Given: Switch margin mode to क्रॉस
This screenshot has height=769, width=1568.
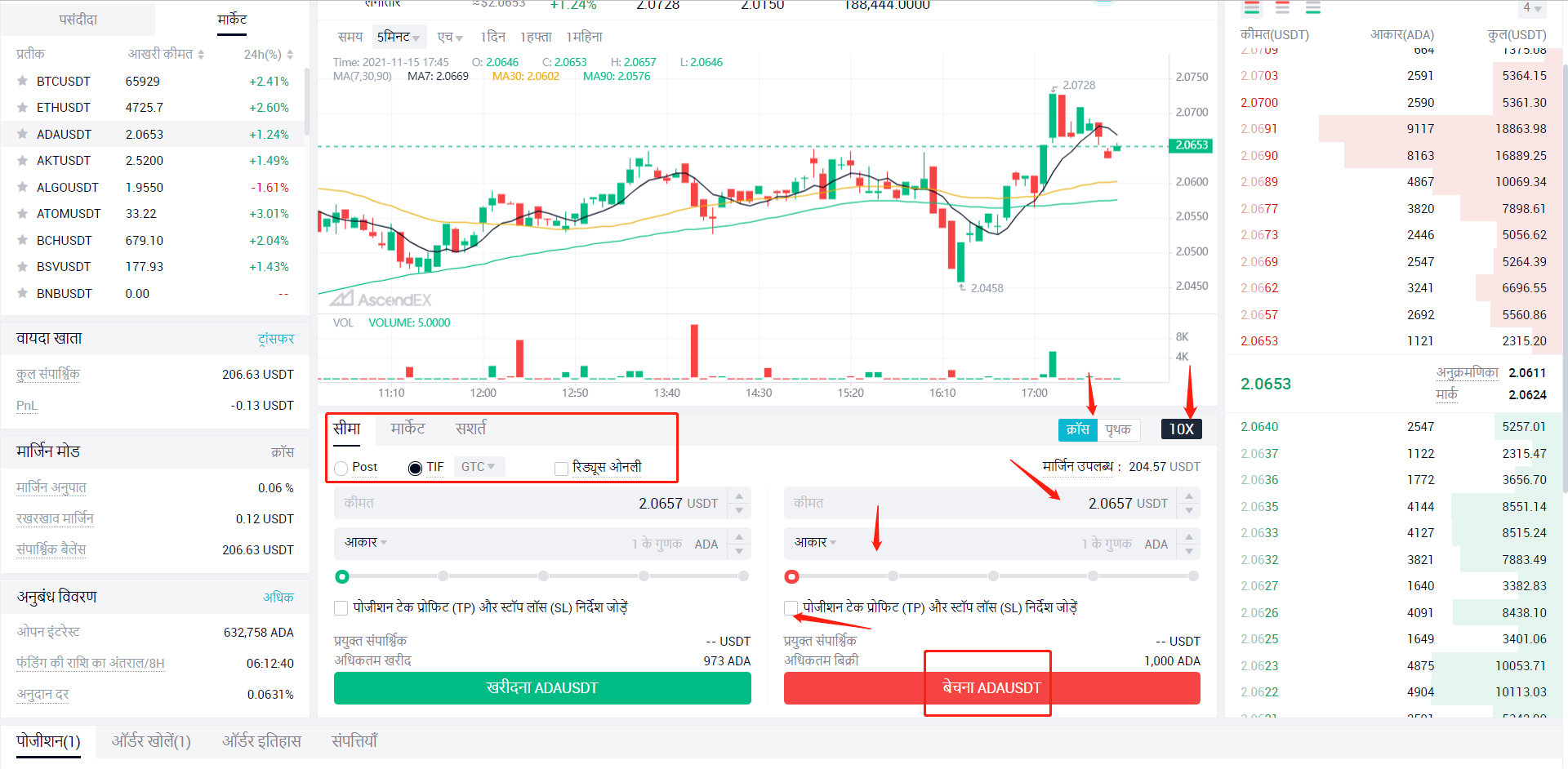Looking at the screenshot, I should pos(1078,429).
